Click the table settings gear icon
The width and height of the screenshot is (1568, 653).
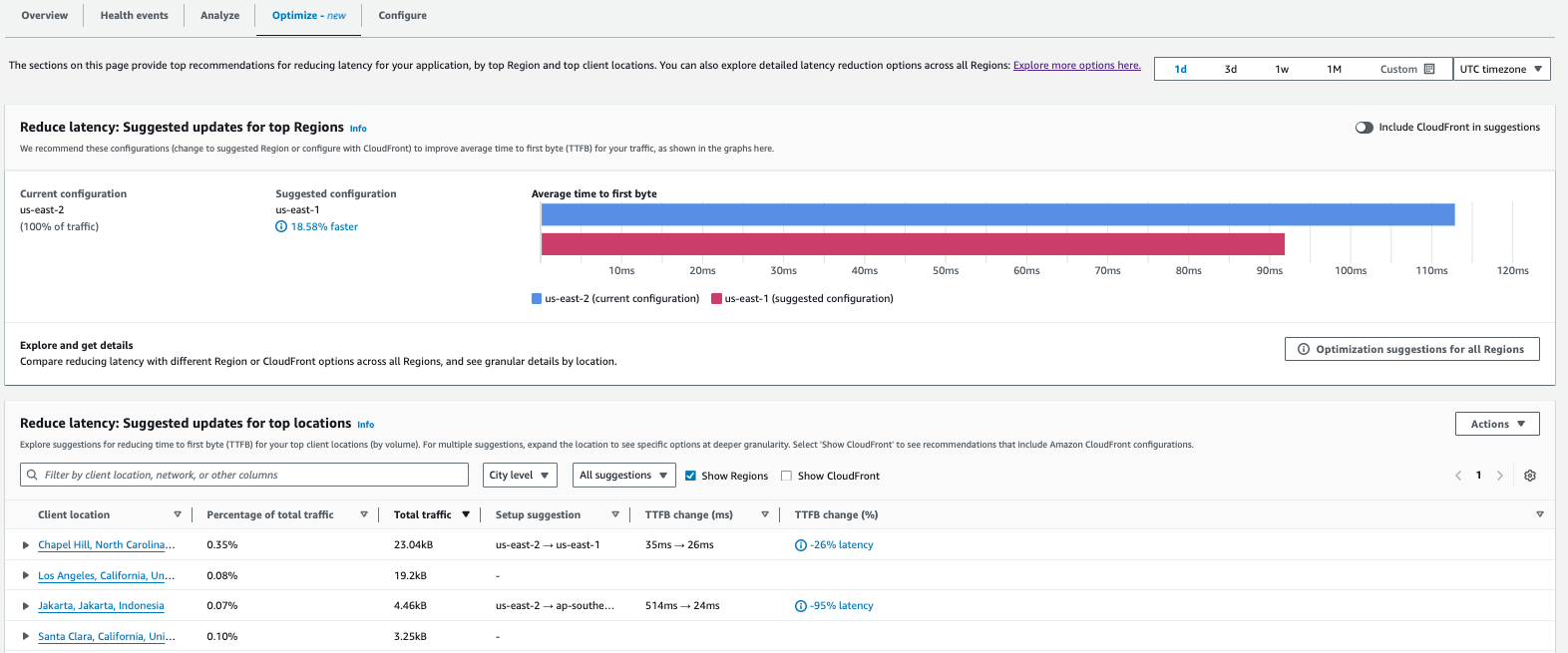pyautogui.click(x=1530, y=476)
